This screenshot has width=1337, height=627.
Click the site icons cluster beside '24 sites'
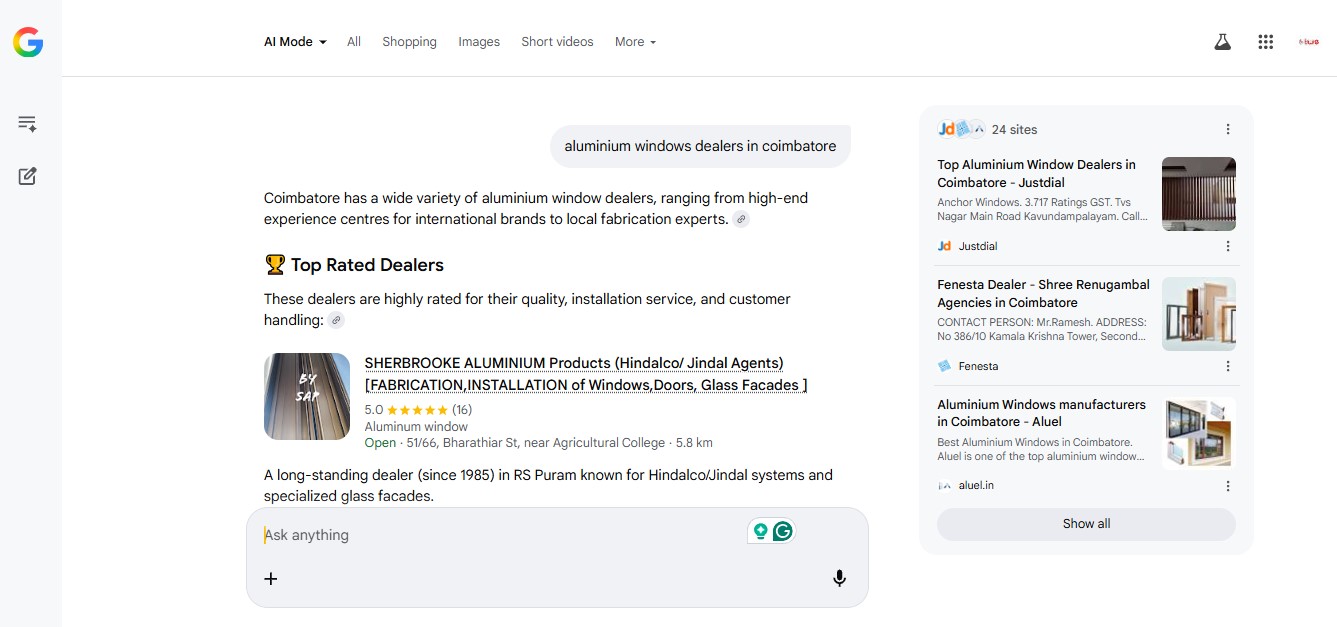point(961,129)
